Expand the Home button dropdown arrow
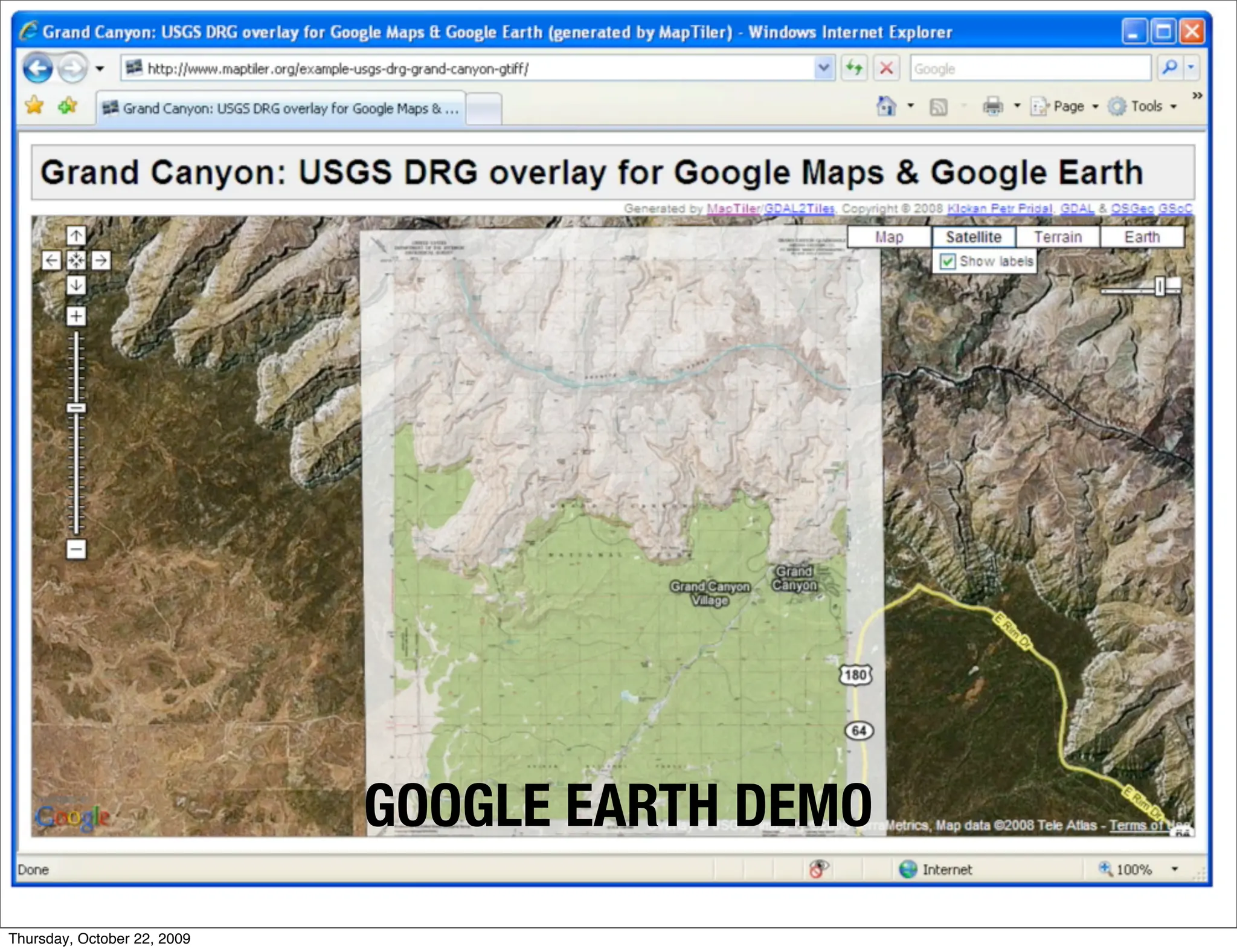Viewport: 1237px width, 952px height. click(911, 106)
